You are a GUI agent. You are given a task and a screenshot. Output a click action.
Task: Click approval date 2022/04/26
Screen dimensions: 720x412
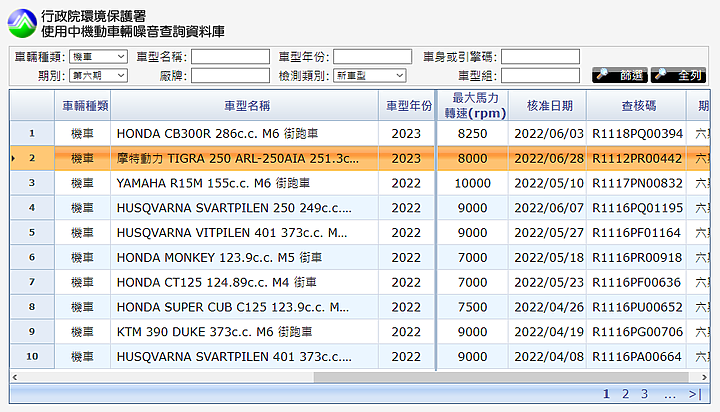[x=549, y=307]
